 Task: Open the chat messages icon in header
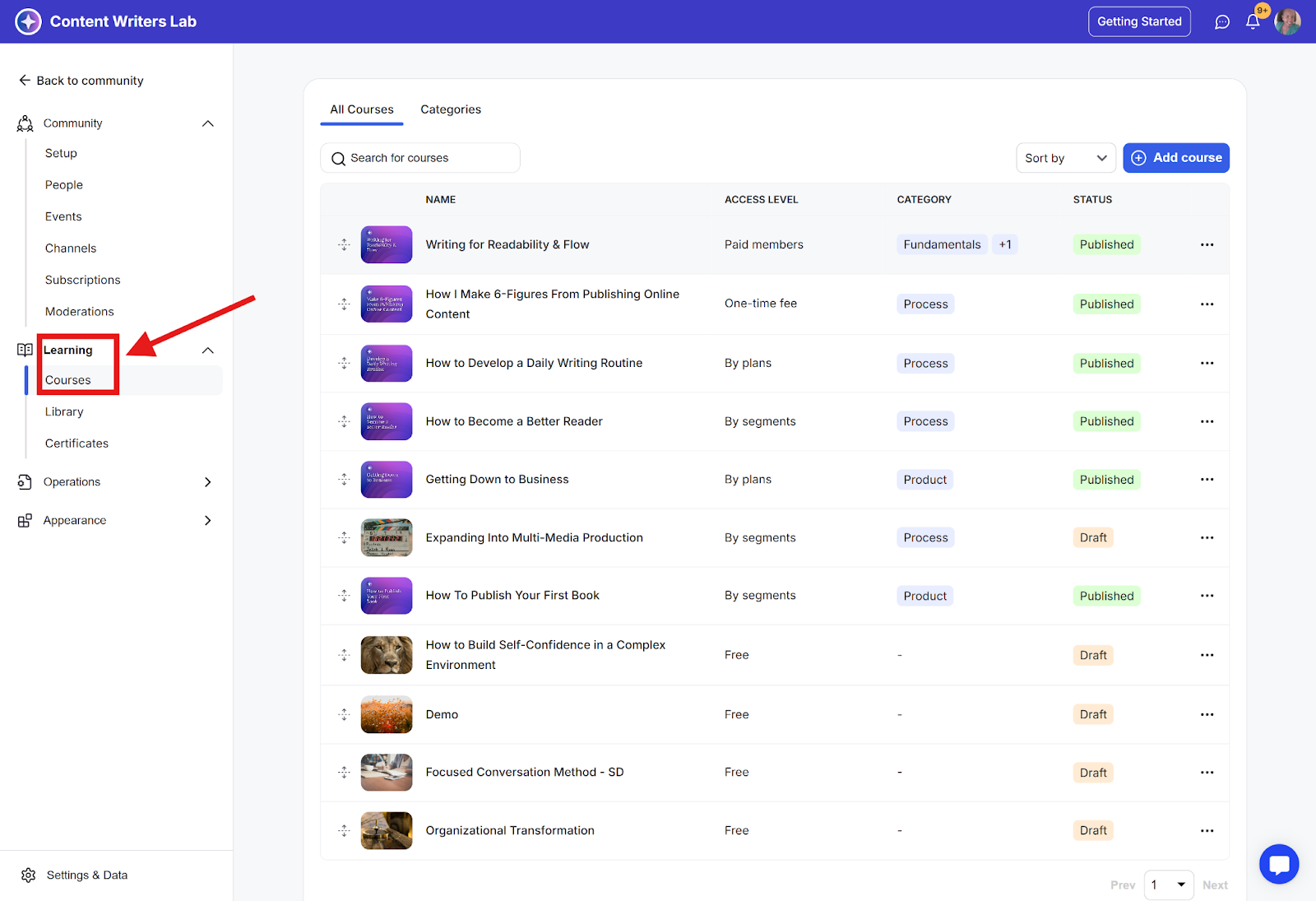[1222, 22]
